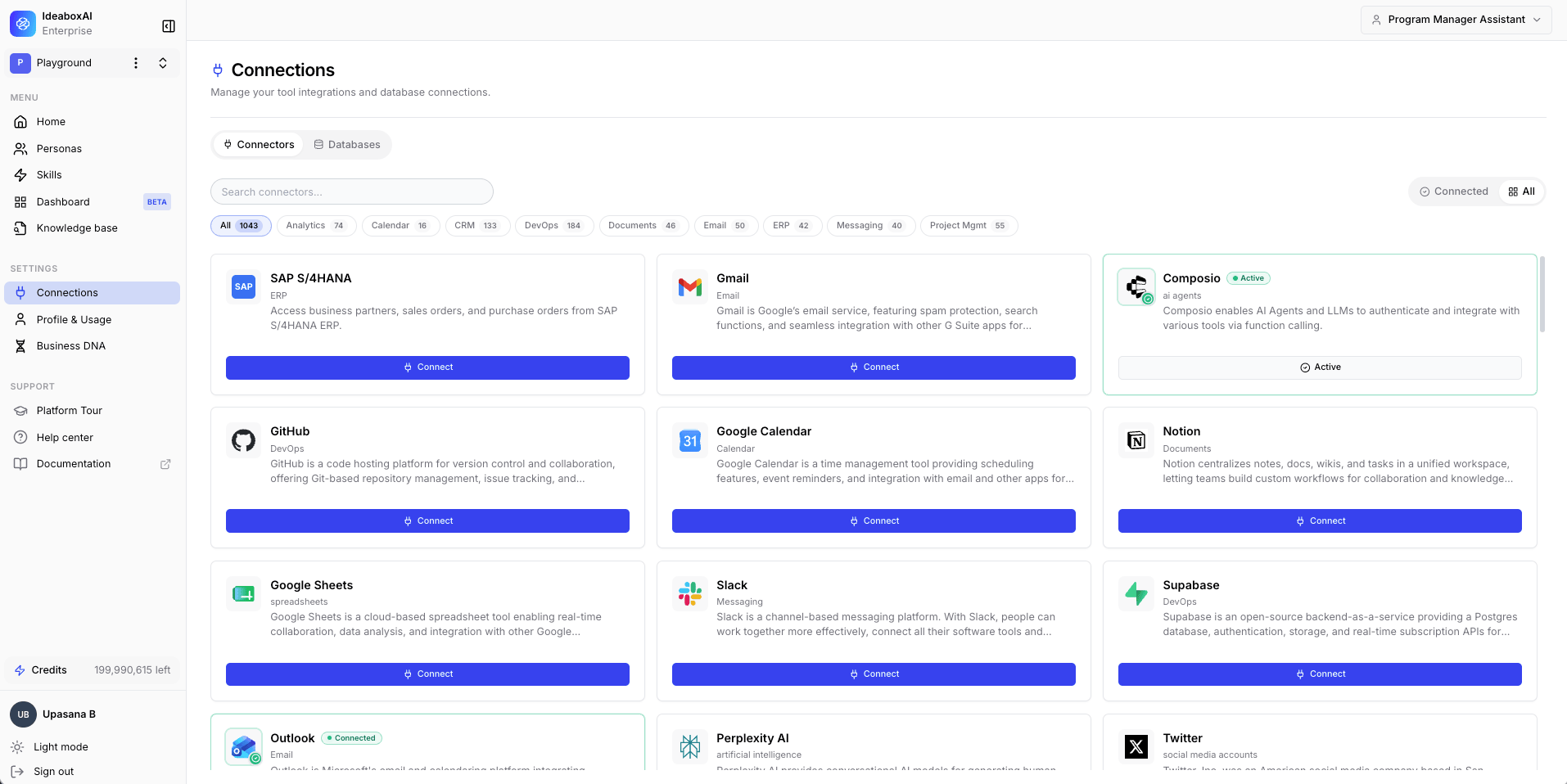Viewport: 1567px width, 784px height.
Task: Show All connectors view
Action: (1521, 191)
